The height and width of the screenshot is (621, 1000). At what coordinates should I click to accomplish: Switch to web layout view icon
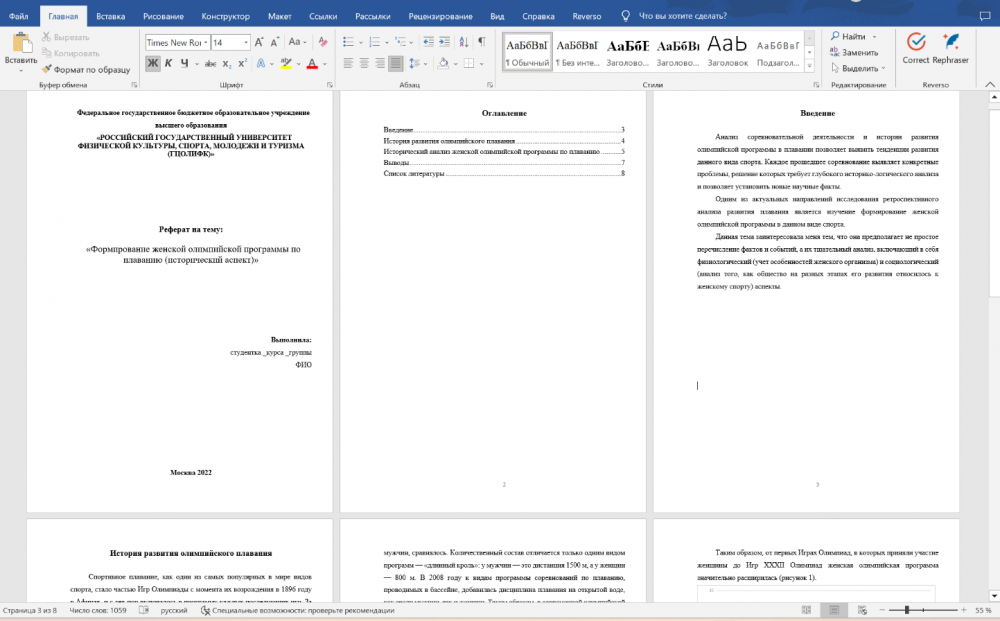coord(862,610)
